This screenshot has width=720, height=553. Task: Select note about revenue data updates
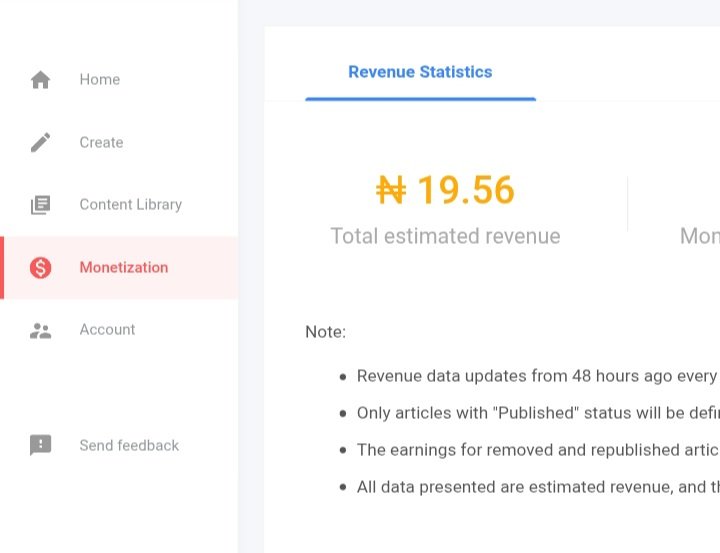536,376
